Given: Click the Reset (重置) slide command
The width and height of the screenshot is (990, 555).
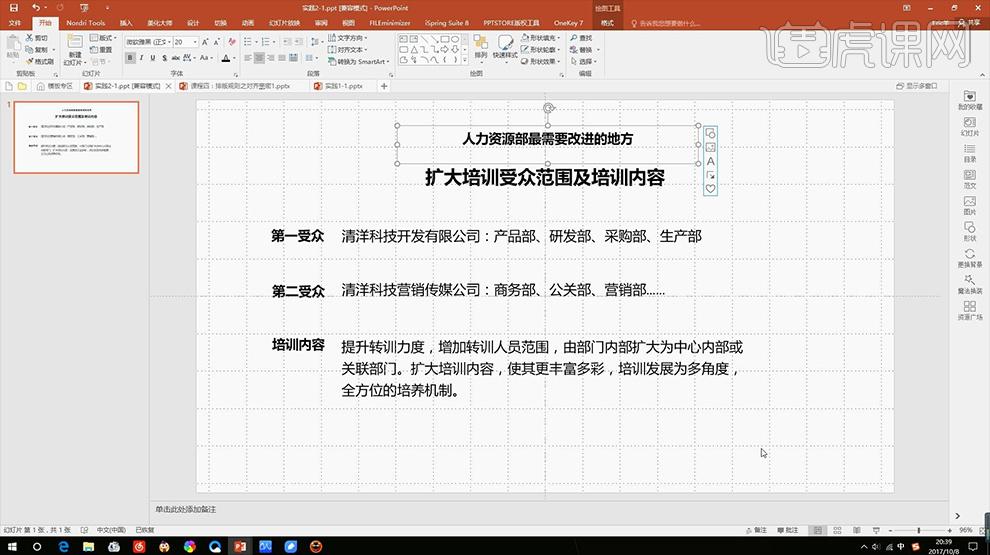Looking at the screenshot, I should pos(101,49).
